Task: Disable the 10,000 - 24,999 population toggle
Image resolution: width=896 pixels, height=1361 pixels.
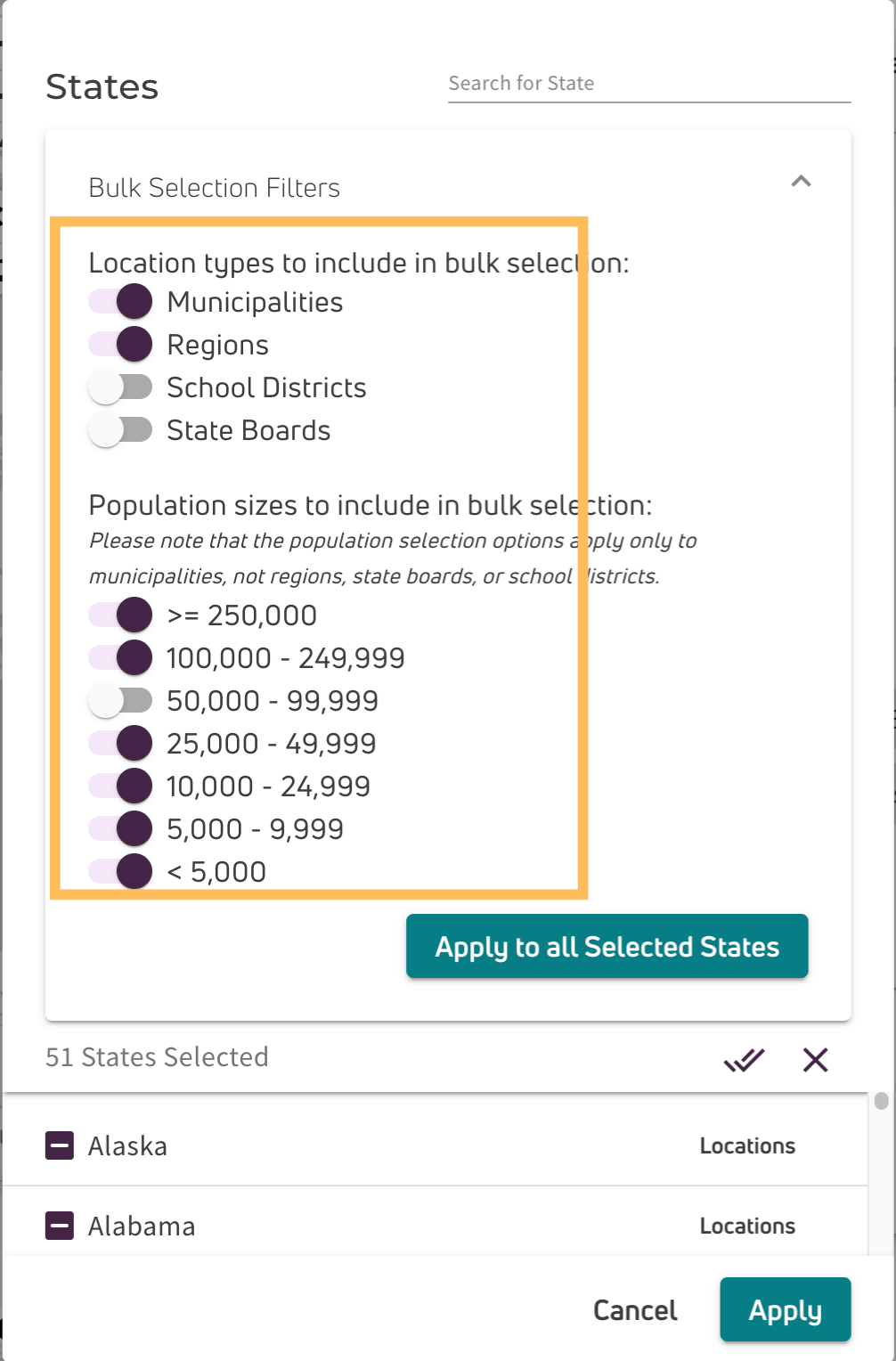Action: pyautogui.click(x=120, y=786)
